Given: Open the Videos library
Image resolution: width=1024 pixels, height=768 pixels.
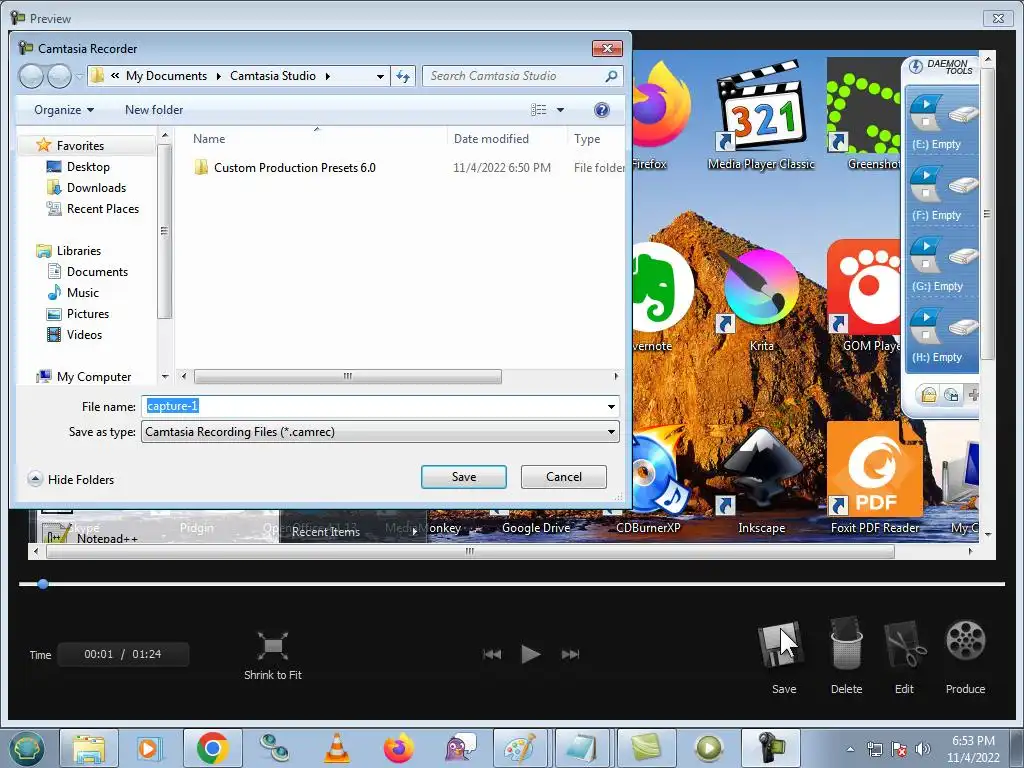Looking at the screenshot, I should click(x=84, y=334).
